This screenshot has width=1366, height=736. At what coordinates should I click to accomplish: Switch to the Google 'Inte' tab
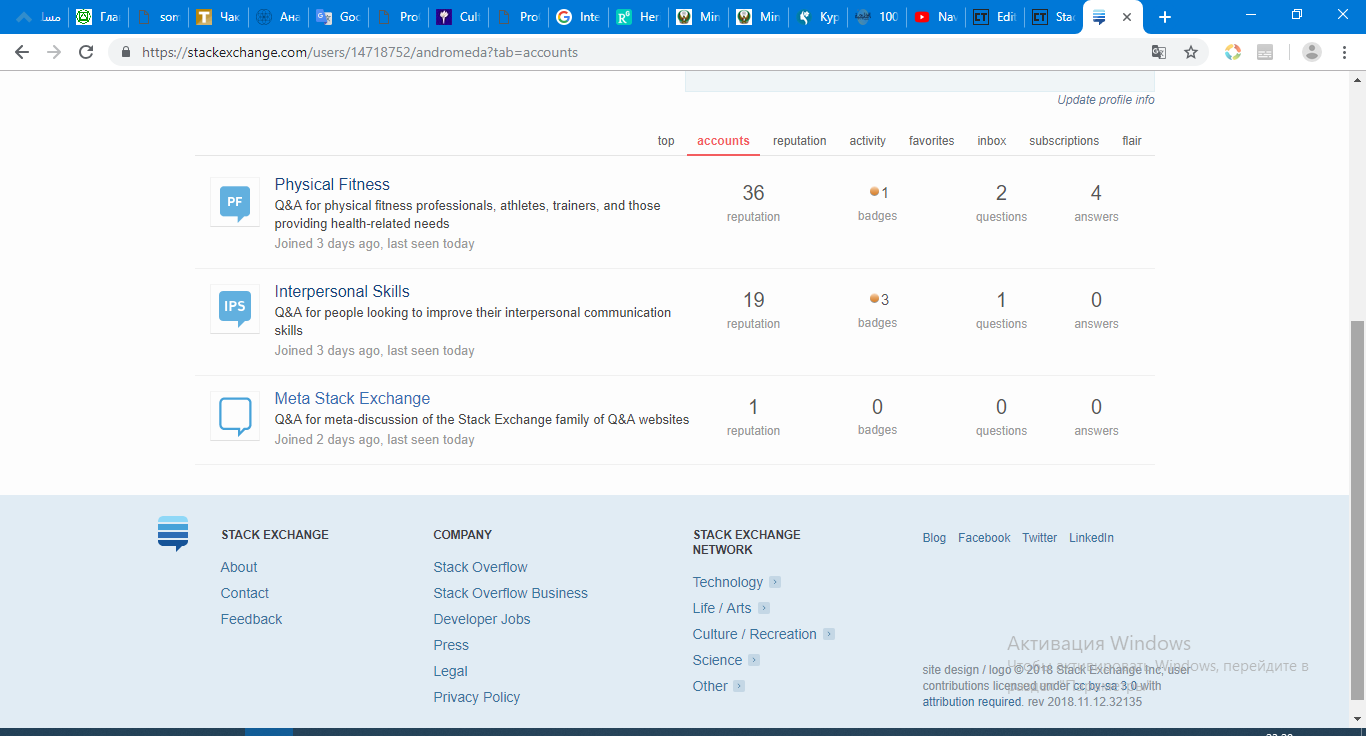coord(577,17)
